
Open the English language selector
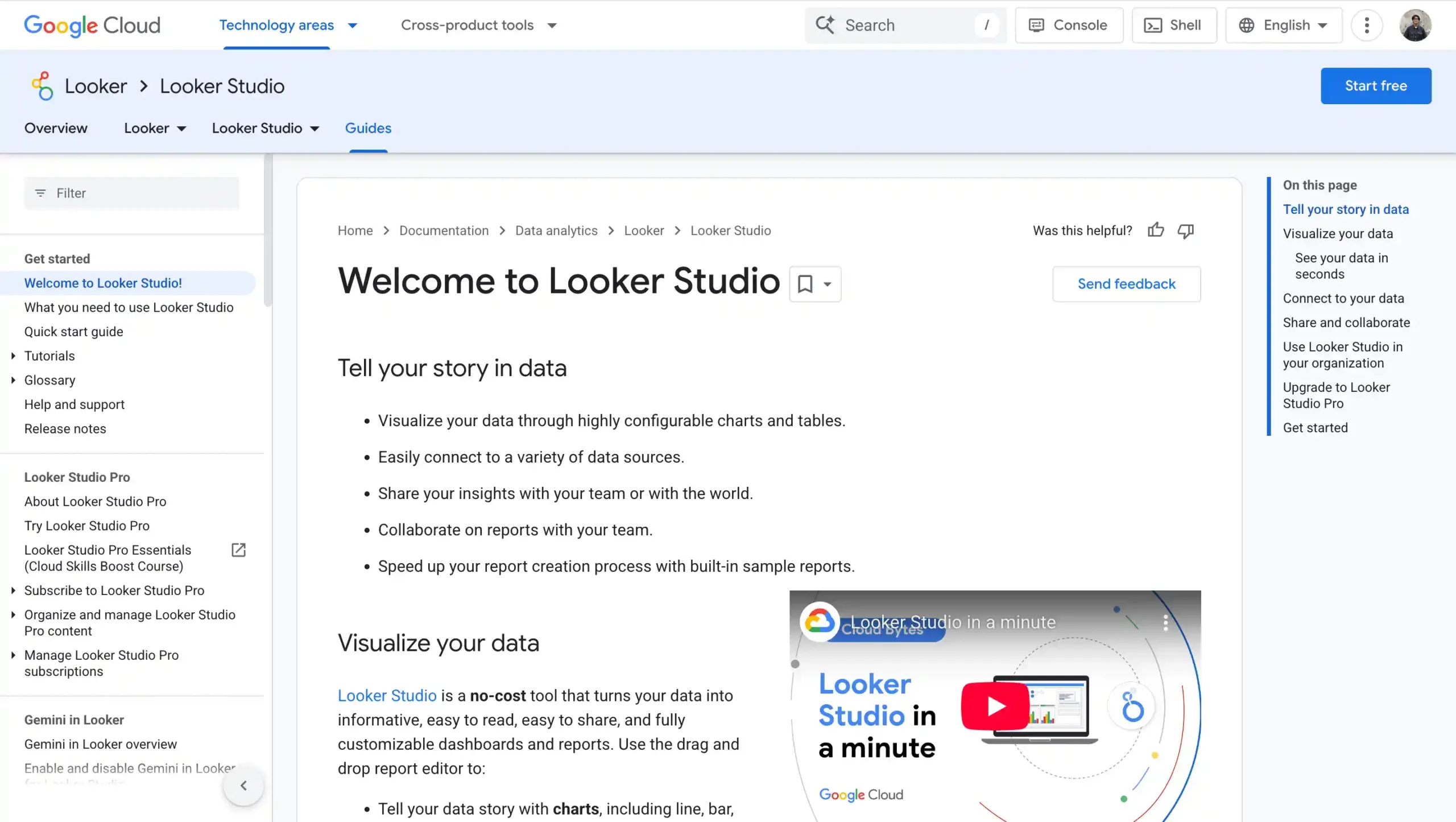[1283, 25]
